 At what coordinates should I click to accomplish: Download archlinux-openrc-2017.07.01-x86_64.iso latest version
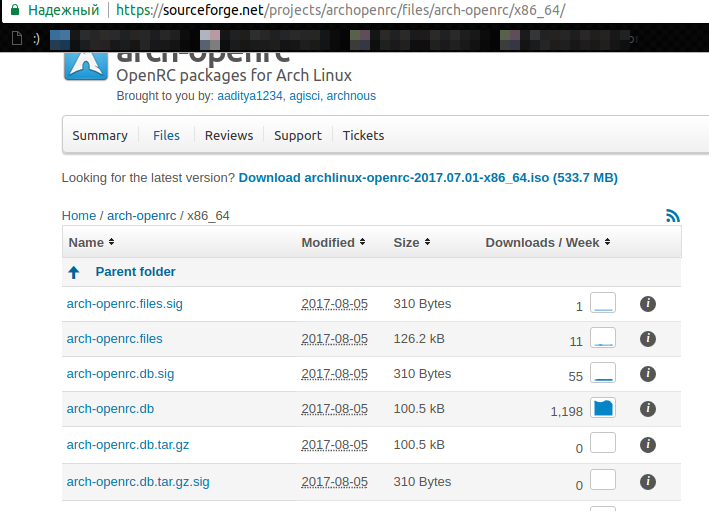tap(428, 178)
